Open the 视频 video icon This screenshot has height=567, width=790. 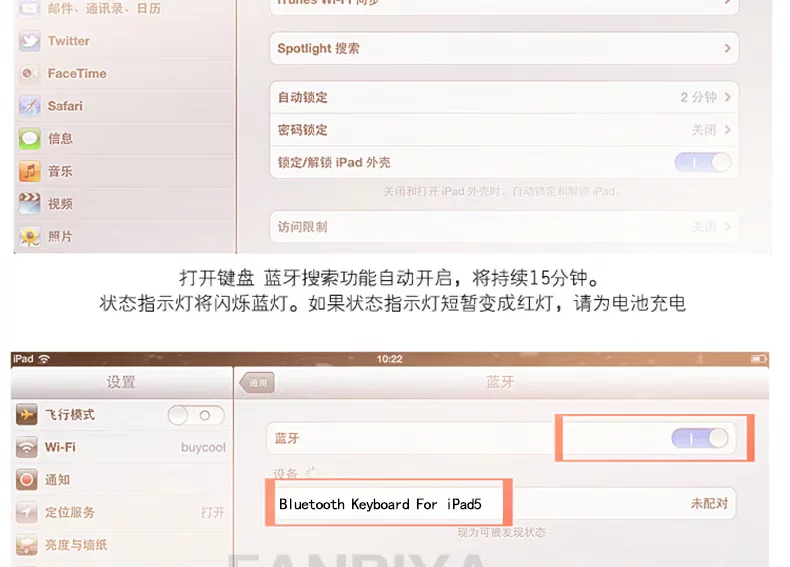tap(30, 204)
